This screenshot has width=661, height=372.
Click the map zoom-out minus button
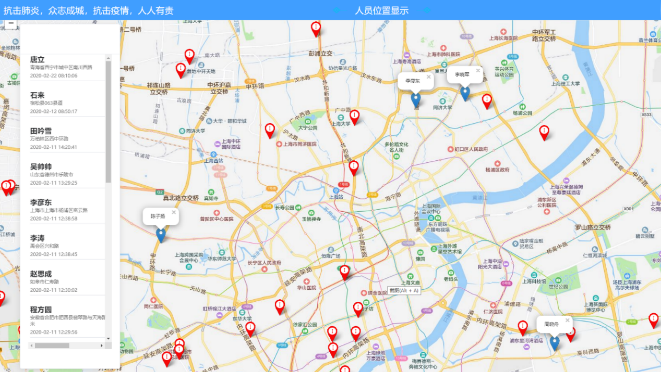tap(11, 24)
